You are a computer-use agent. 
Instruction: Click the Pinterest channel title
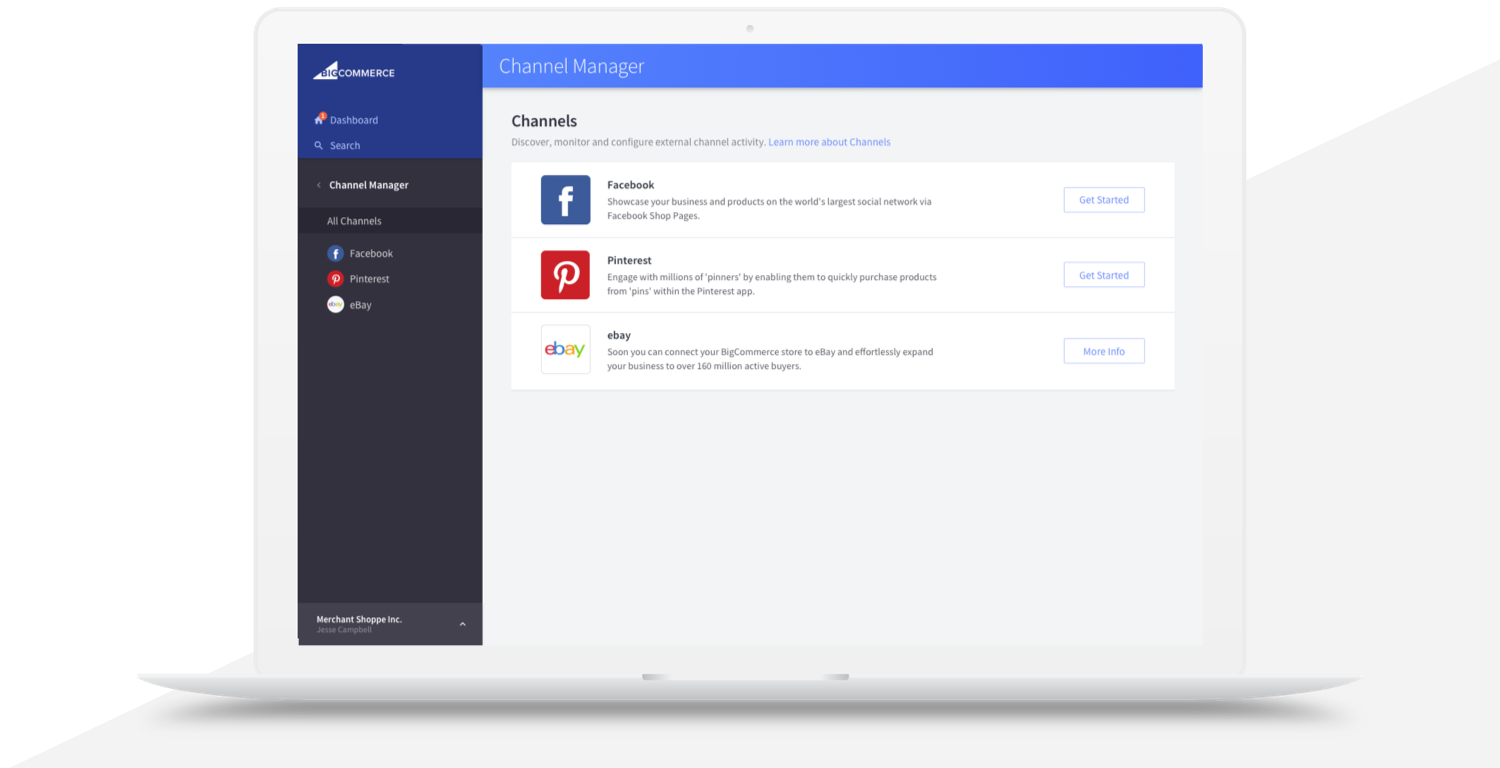pos(629,260)
